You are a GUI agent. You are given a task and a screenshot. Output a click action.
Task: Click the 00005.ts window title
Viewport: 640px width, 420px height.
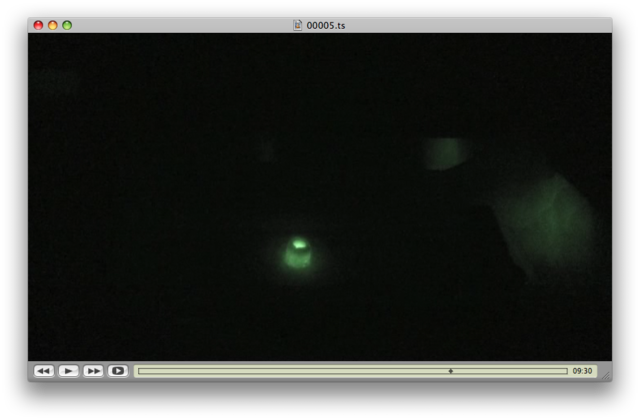pyautogui.click(x=326, y=26)
